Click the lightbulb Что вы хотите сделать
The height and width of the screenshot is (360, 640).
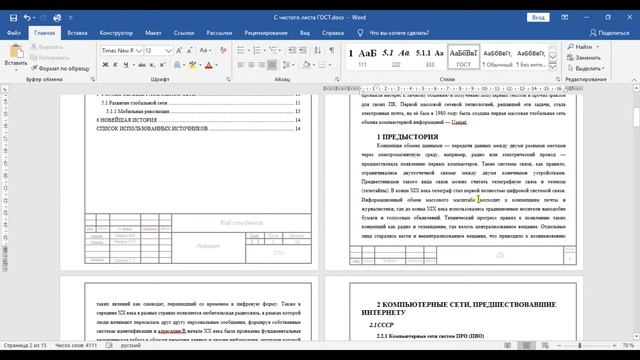tap(360, 33)
